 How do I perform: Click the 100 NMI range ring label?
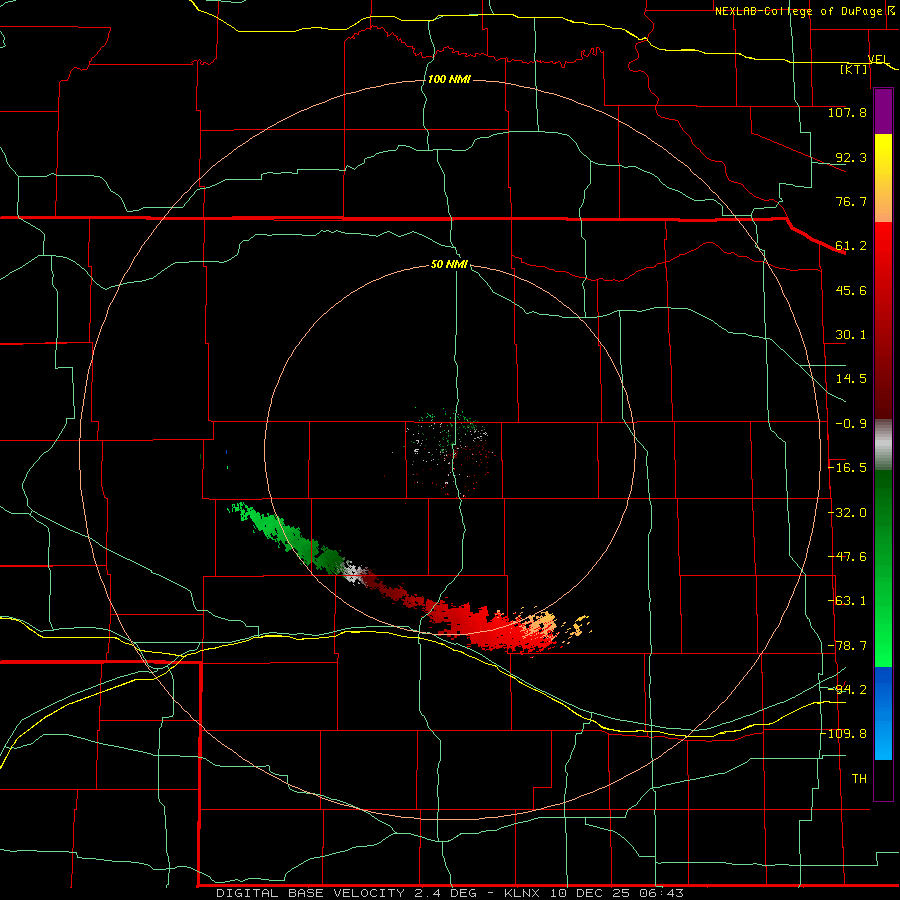[x=449, y=79]
